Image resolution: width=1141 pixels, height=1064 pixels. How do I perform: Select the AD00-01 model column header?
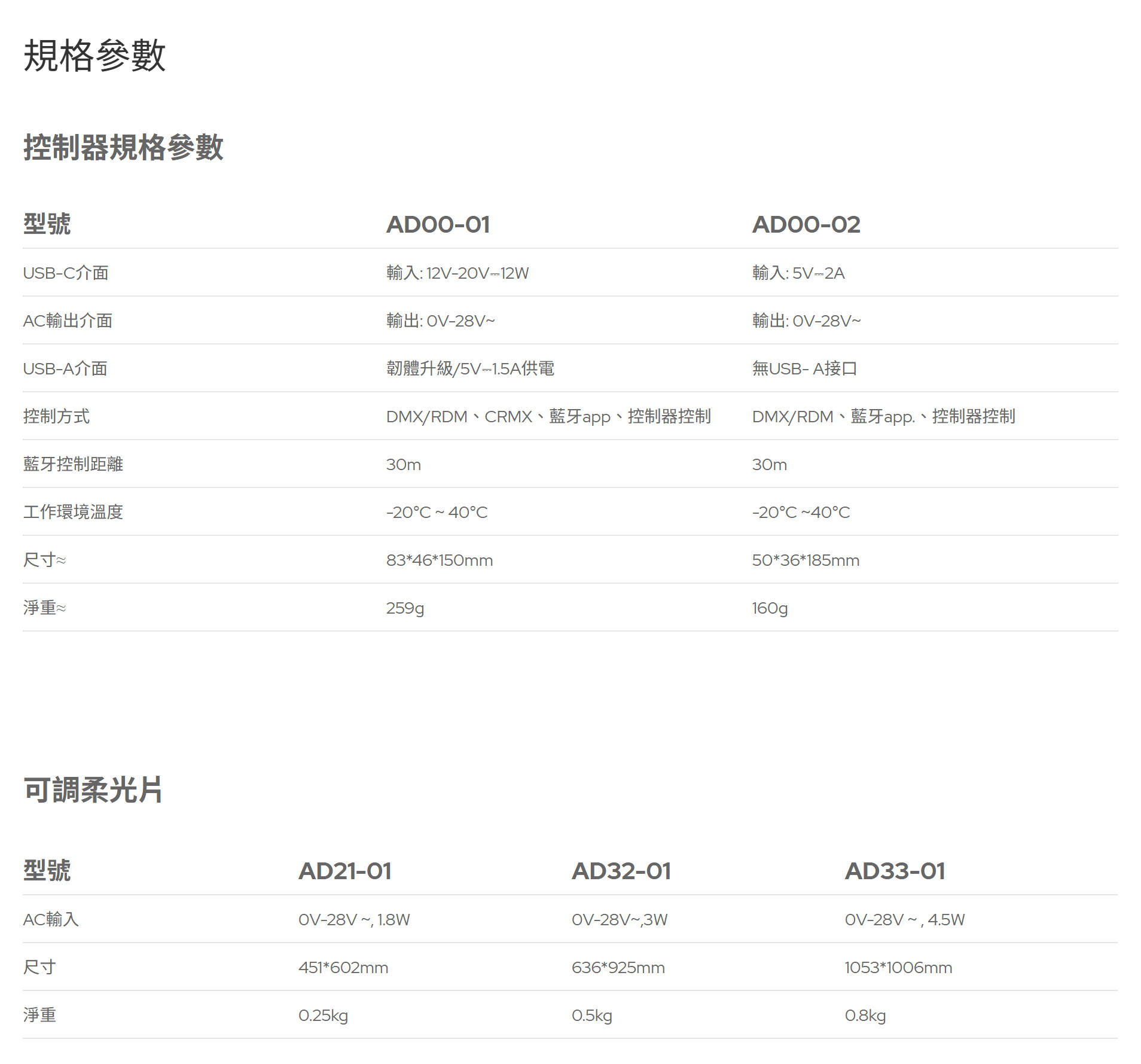click(438, 225)
